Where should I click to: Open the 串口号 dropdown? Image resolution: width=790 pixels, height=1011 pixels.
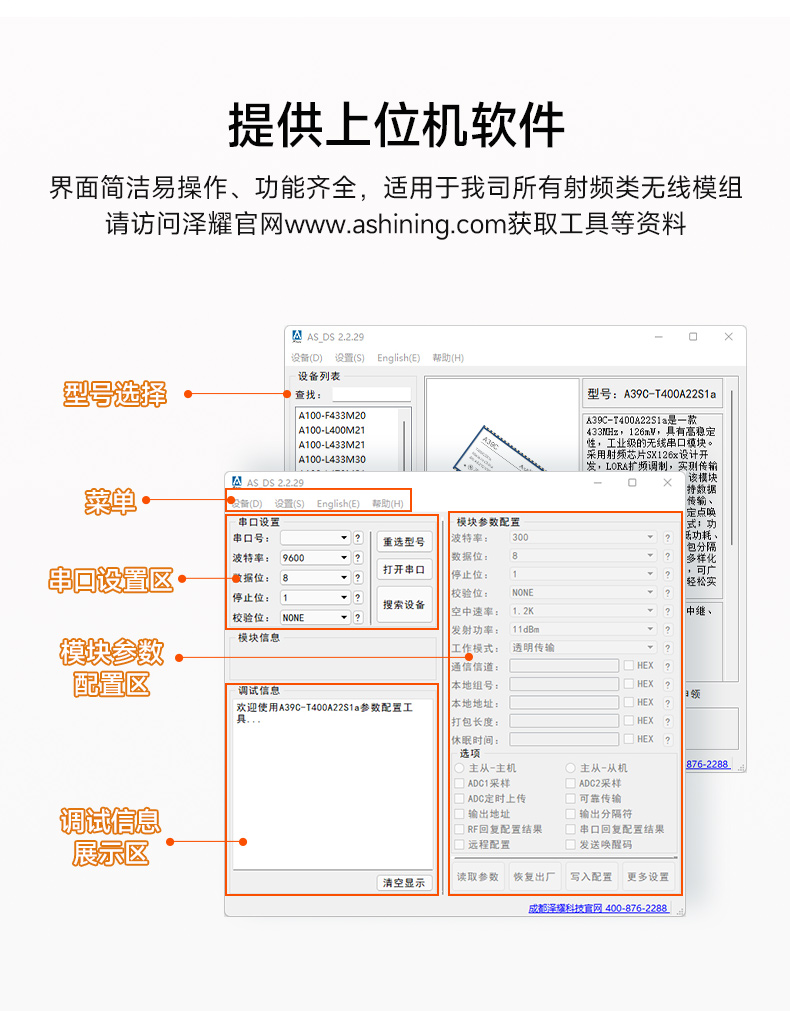[x=315, y=538]
